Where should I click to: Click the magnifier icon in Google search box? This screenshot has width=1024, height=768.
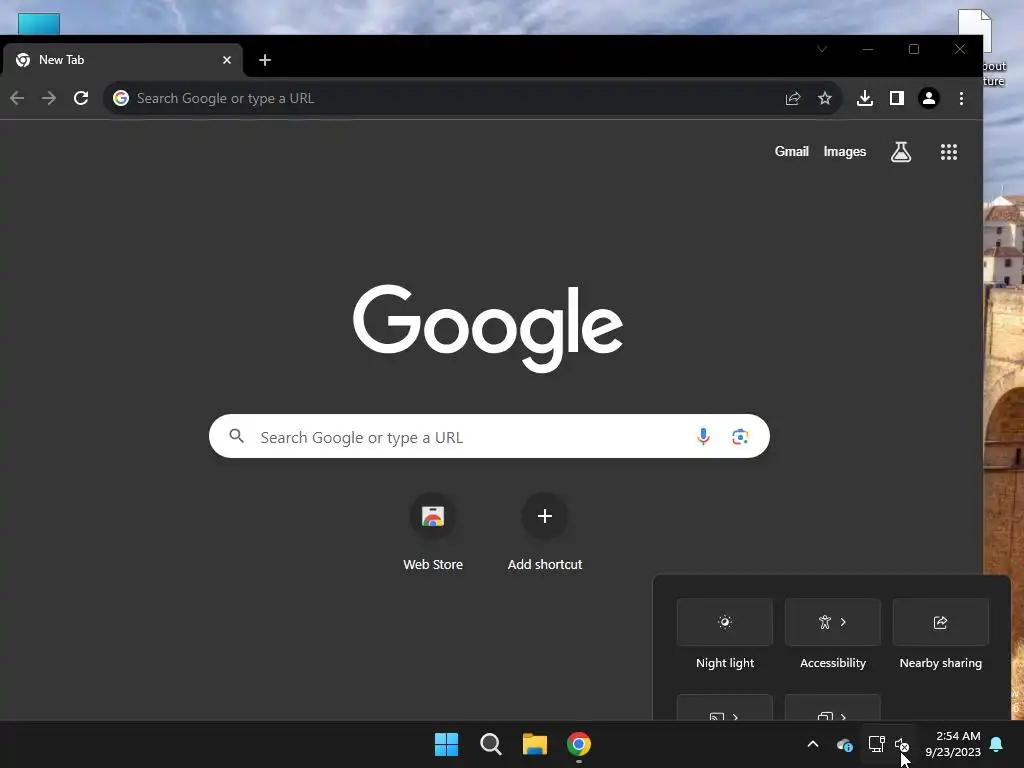[x=236, y=436]
